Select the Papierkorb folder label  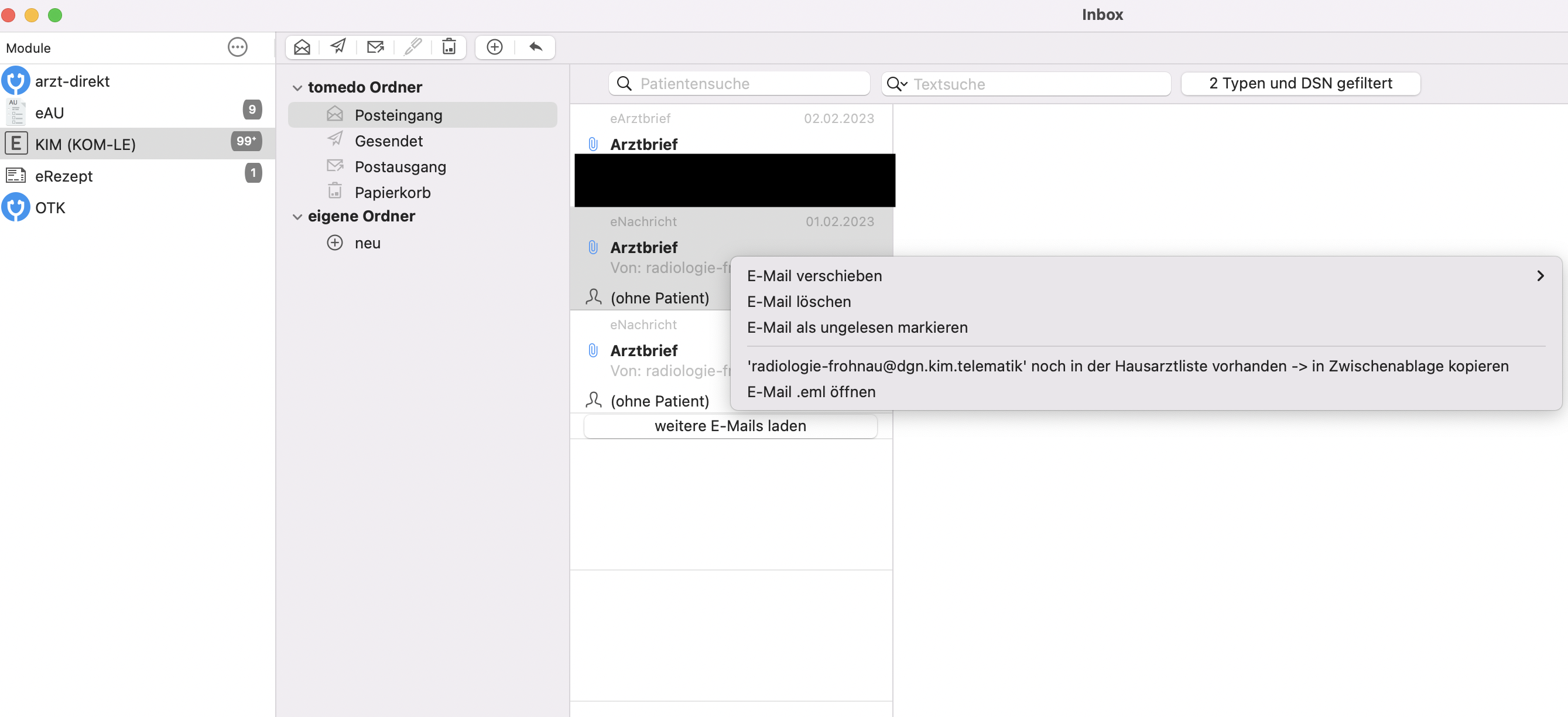(392, 193)
